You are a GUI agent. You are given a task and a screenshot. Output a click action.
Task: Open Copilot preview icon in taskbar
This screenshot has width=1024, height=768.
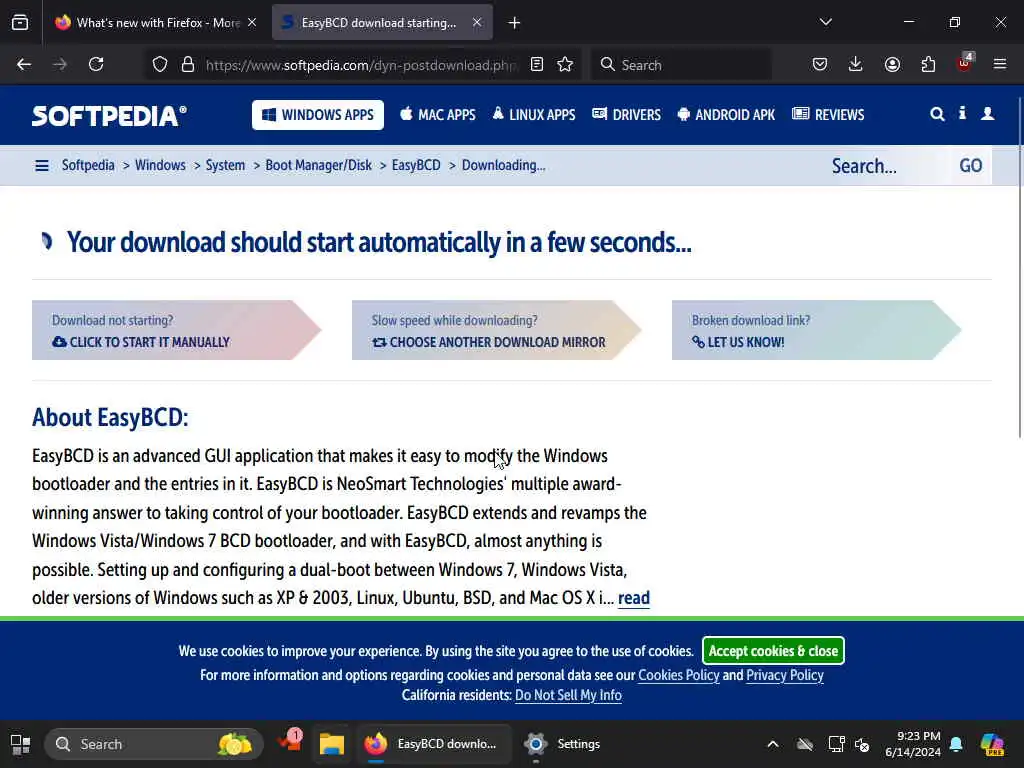tap(993, 744)
